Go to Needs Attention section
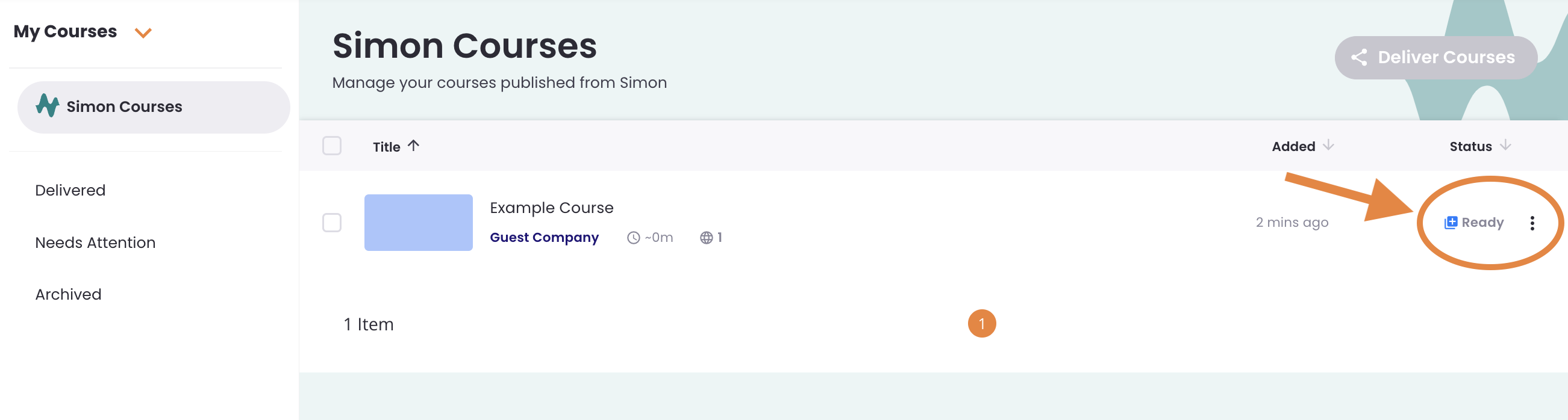 (x=95, y=242)
